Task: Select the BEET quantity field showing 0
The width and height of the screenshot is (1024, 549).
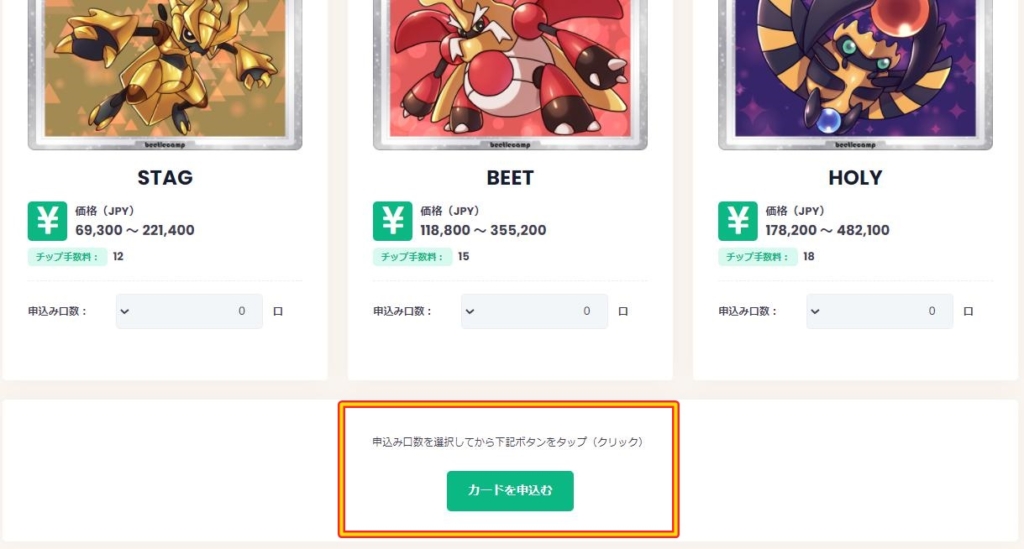Action: [534, 311]
